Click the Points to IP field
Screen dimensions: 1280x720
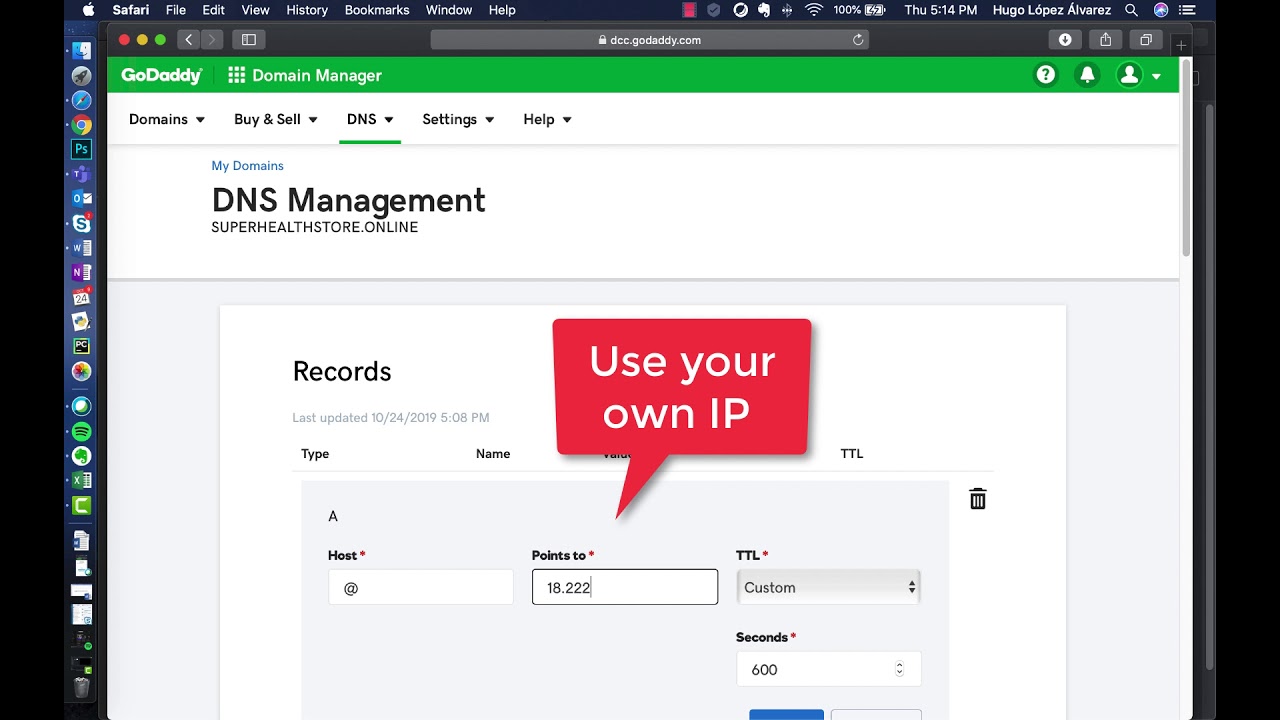(x=625, y=587)
